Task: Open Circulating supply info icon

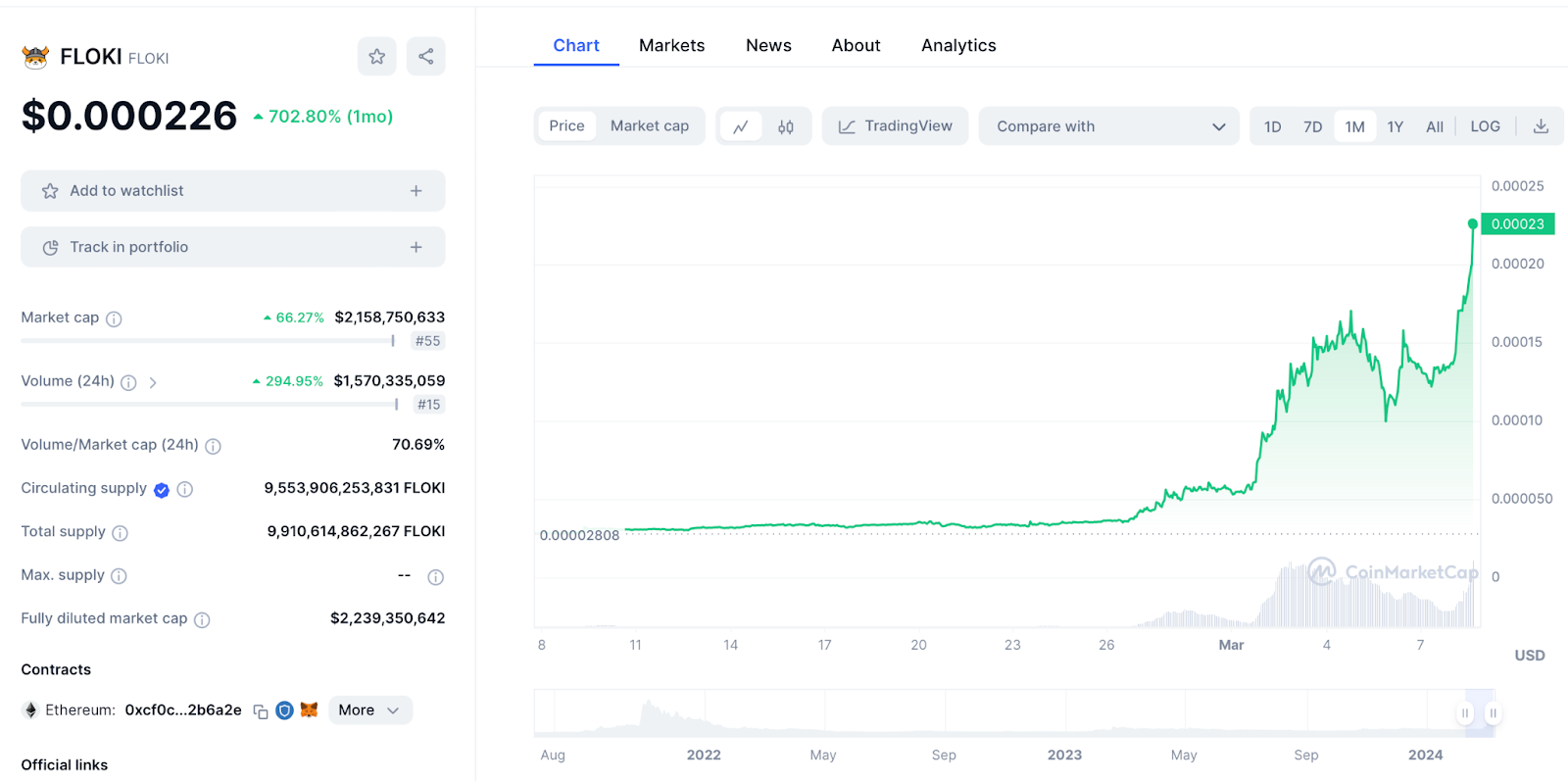Action: coord(185,489)
